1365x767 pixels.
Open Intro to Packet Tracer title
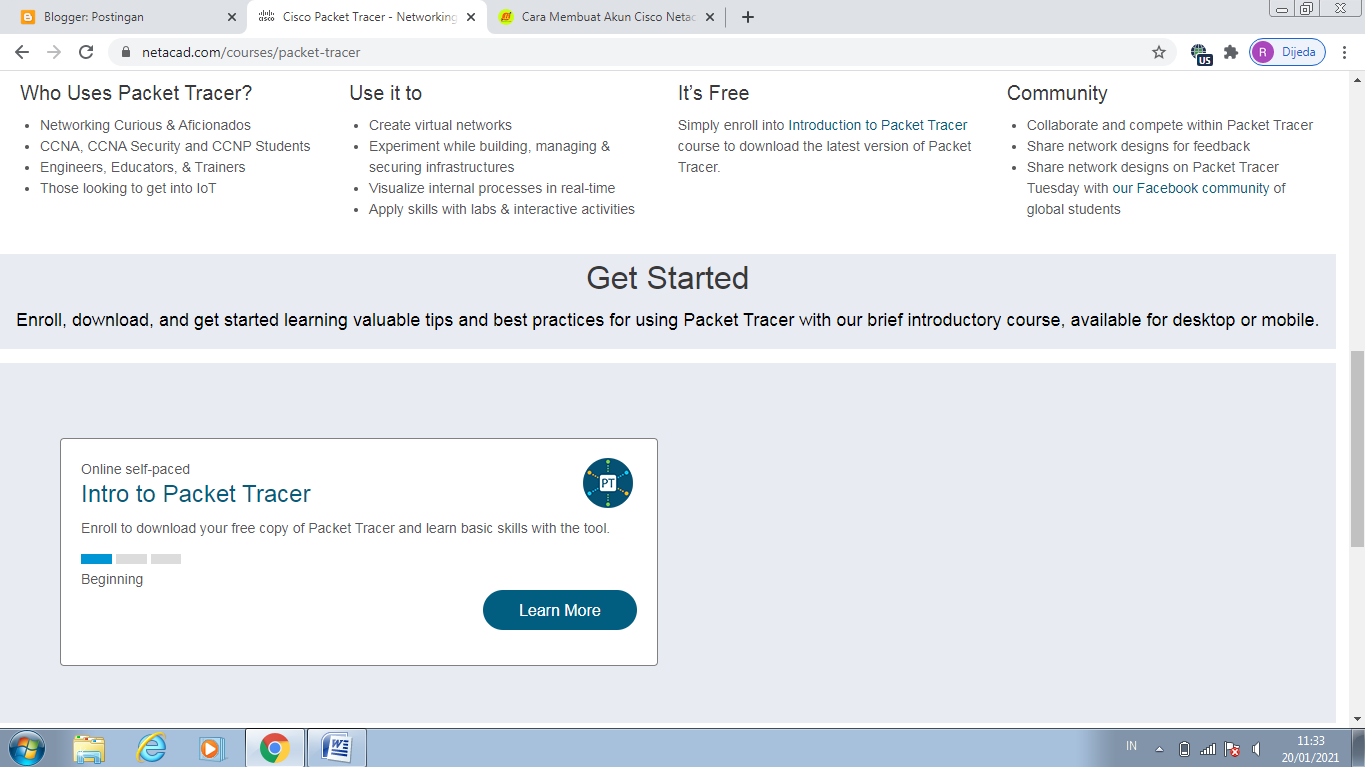coord(196,494)
